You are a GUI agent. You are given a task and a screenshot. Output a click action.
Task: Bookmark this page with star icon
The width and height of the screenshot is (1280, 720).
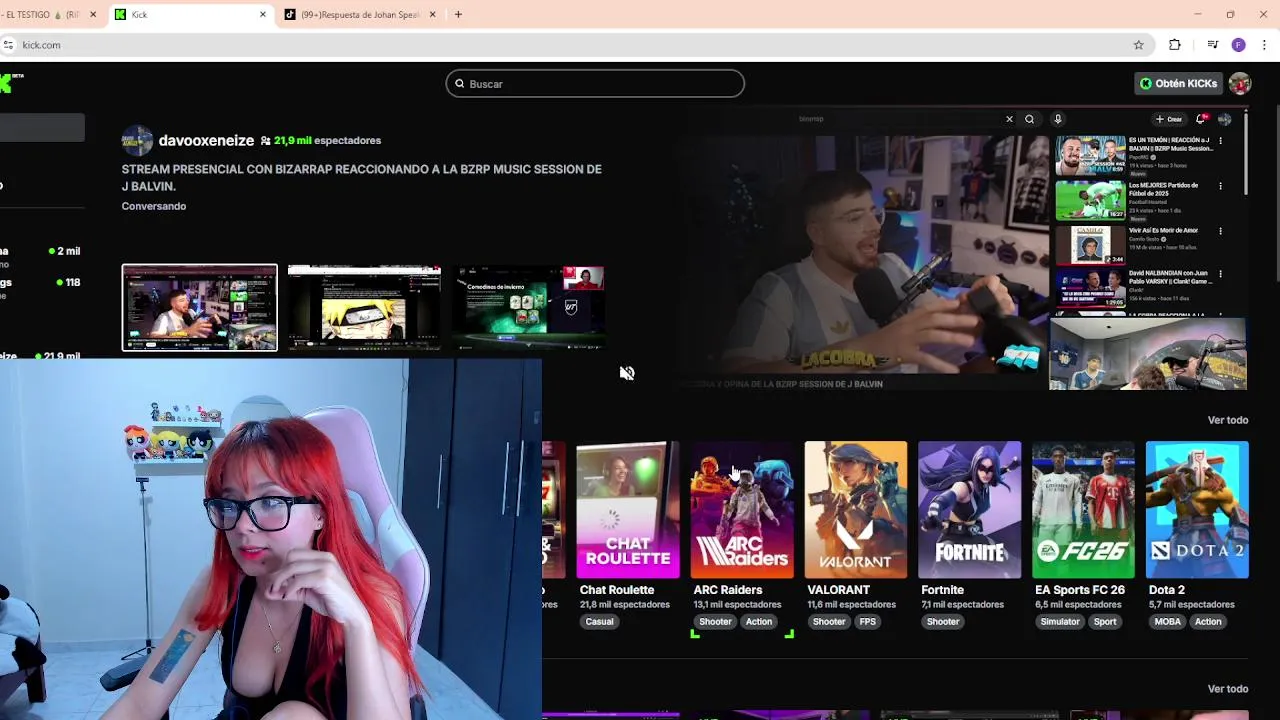tap(1138, 45)
